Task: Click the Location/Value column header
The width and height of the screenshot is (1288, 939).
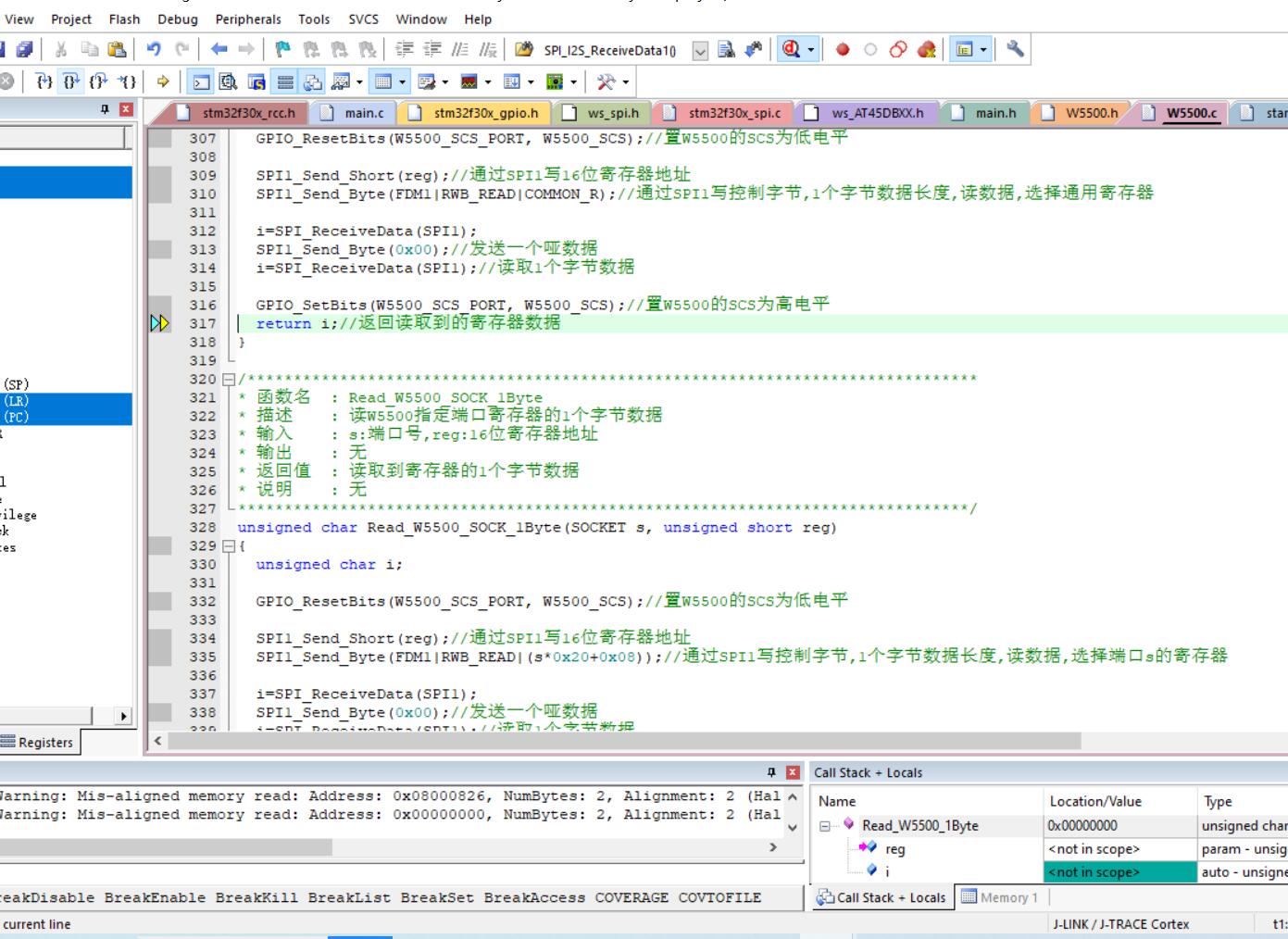Action: click(1119, 801)
